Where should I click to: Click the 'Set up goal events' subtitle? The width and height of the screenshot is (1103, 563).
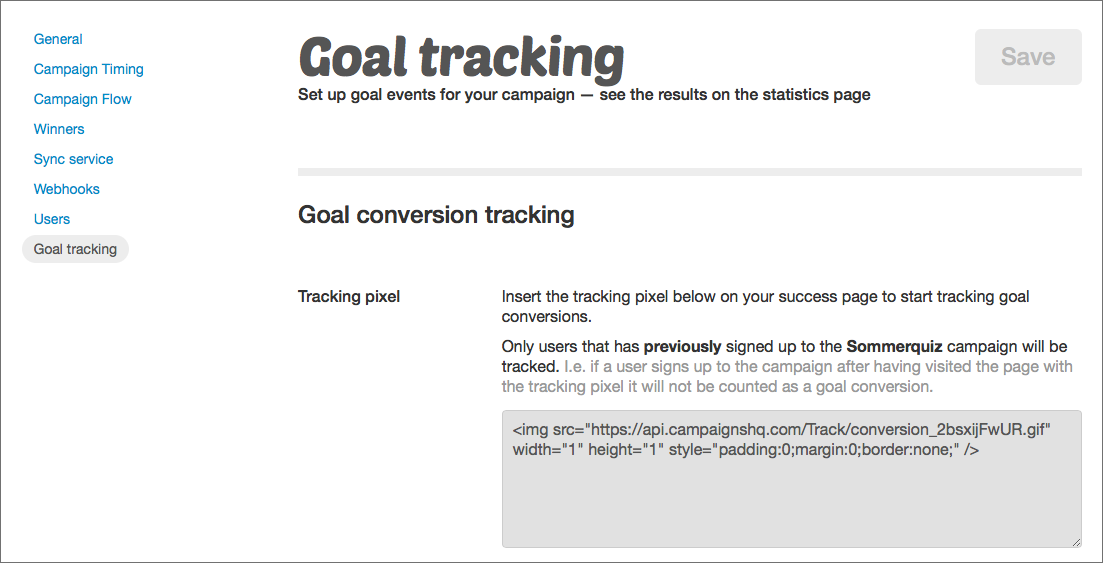click(x=584, y=95)
